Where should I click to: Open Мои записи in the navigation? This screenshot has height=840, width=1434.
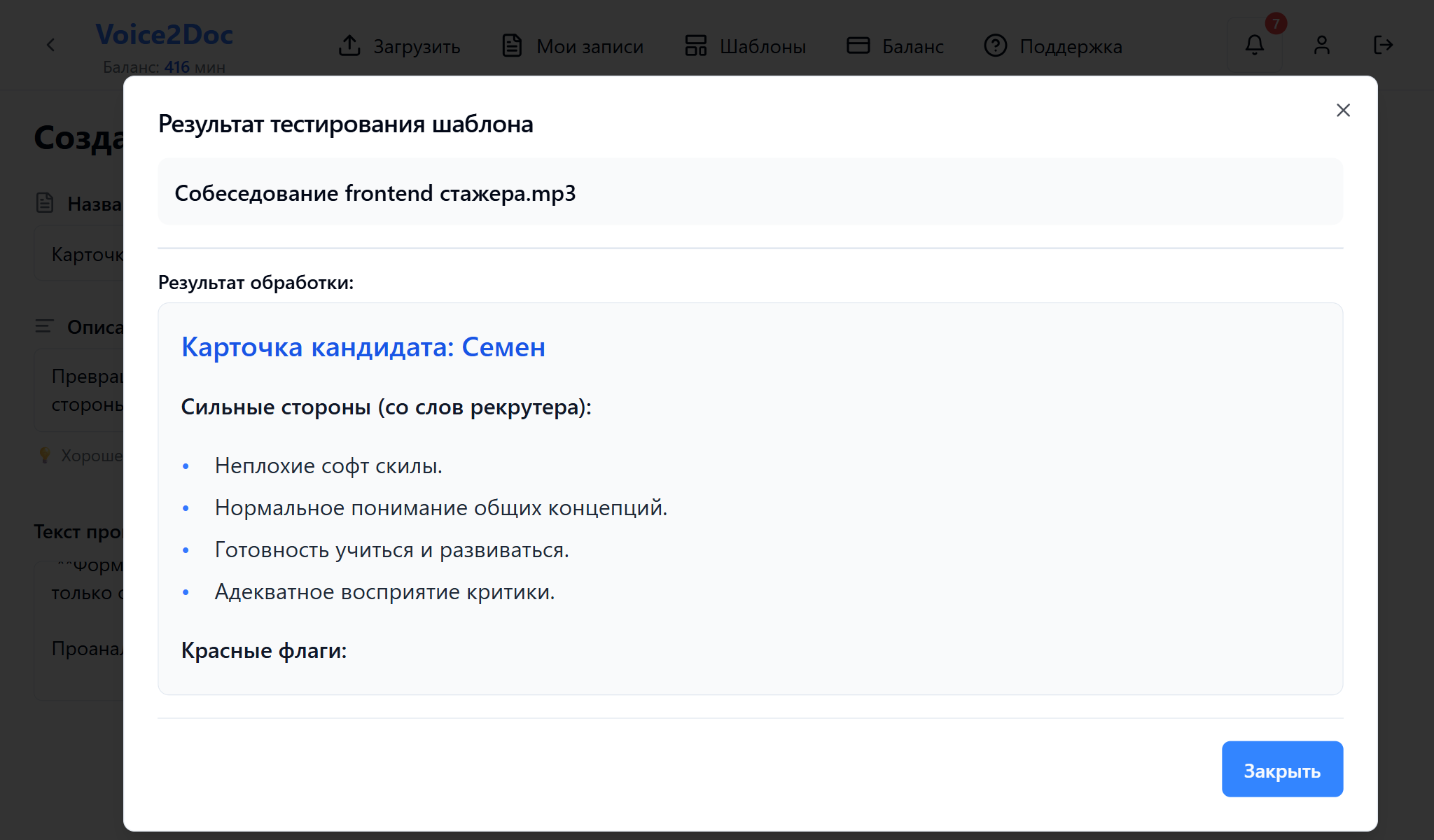(x=572, y=46)
